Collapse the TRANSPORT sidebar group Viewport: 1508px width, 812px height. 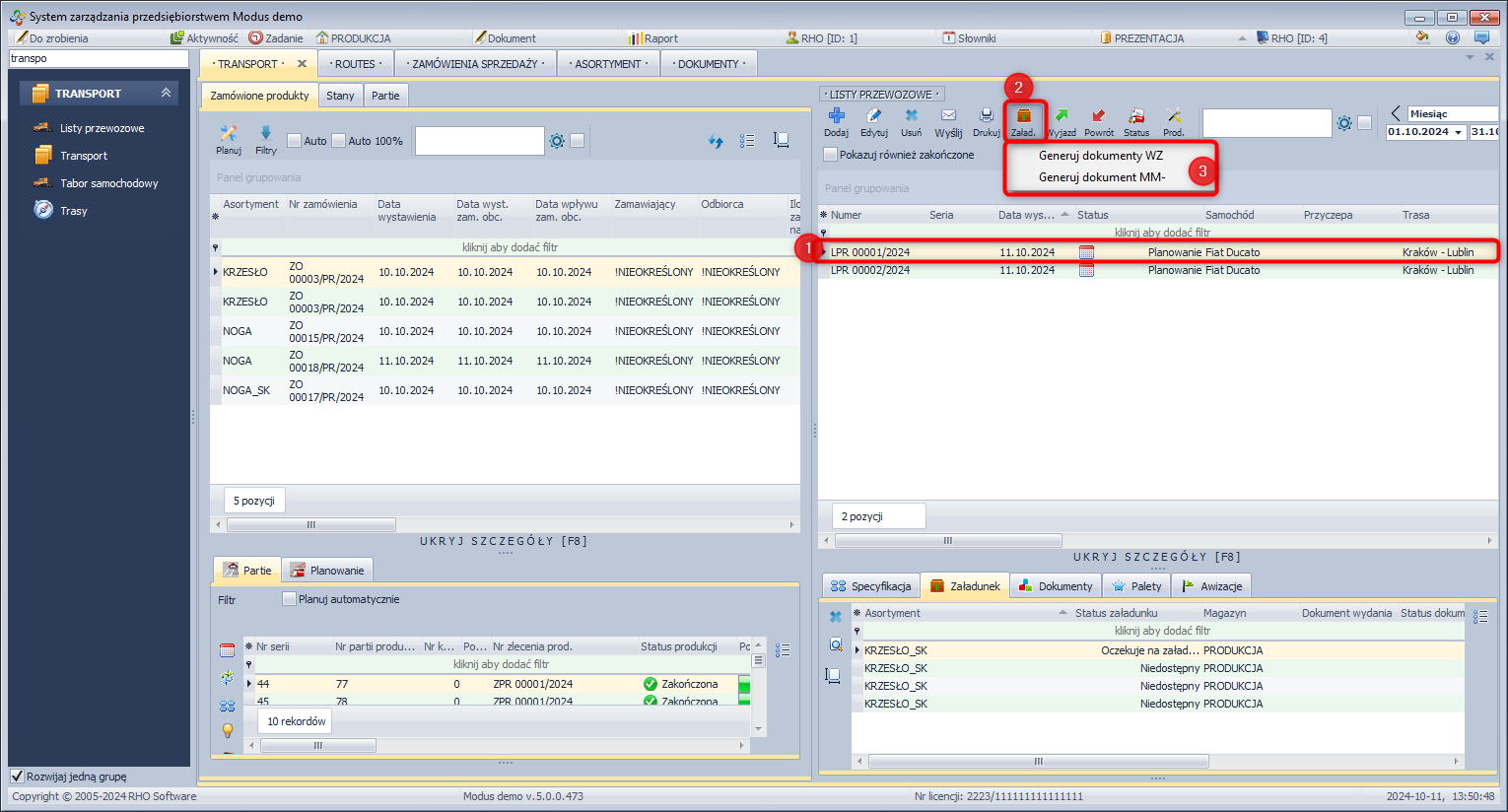[166, 93]
